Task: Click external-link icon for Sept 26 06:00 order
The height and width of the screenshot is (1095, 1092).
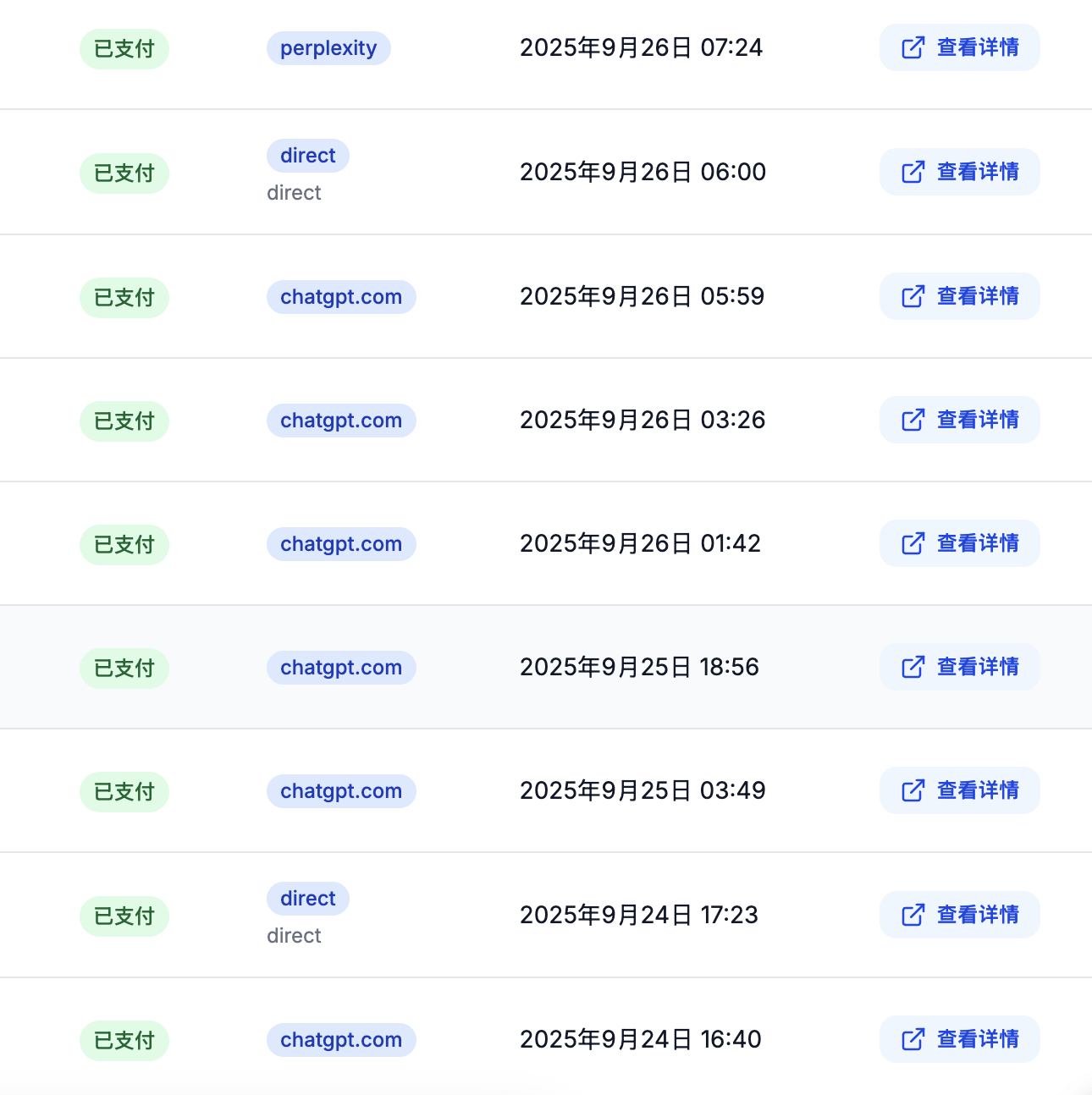Action: [913, 172]
